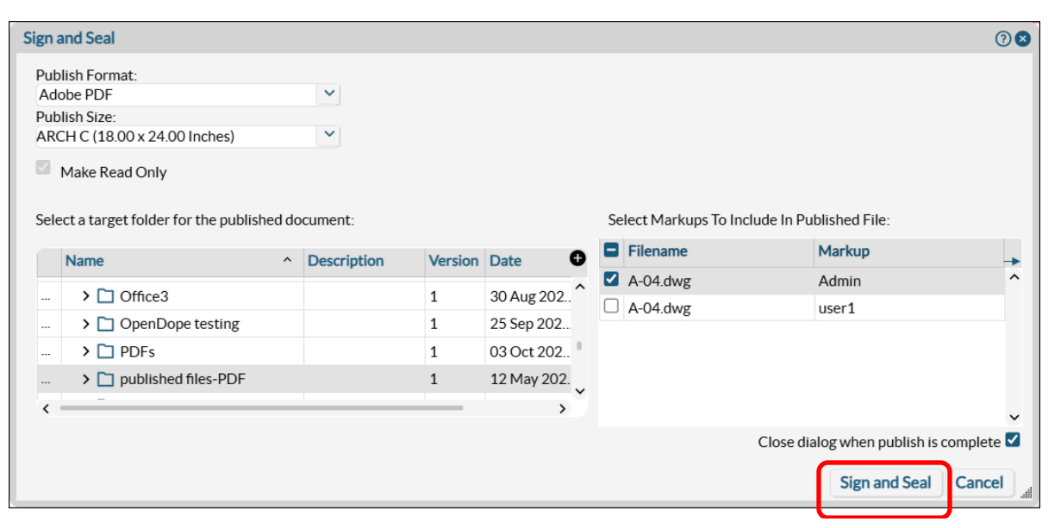Open the Publish Size dropdown
Viewport: 1053px width, 528px height.
coord(328,135)
